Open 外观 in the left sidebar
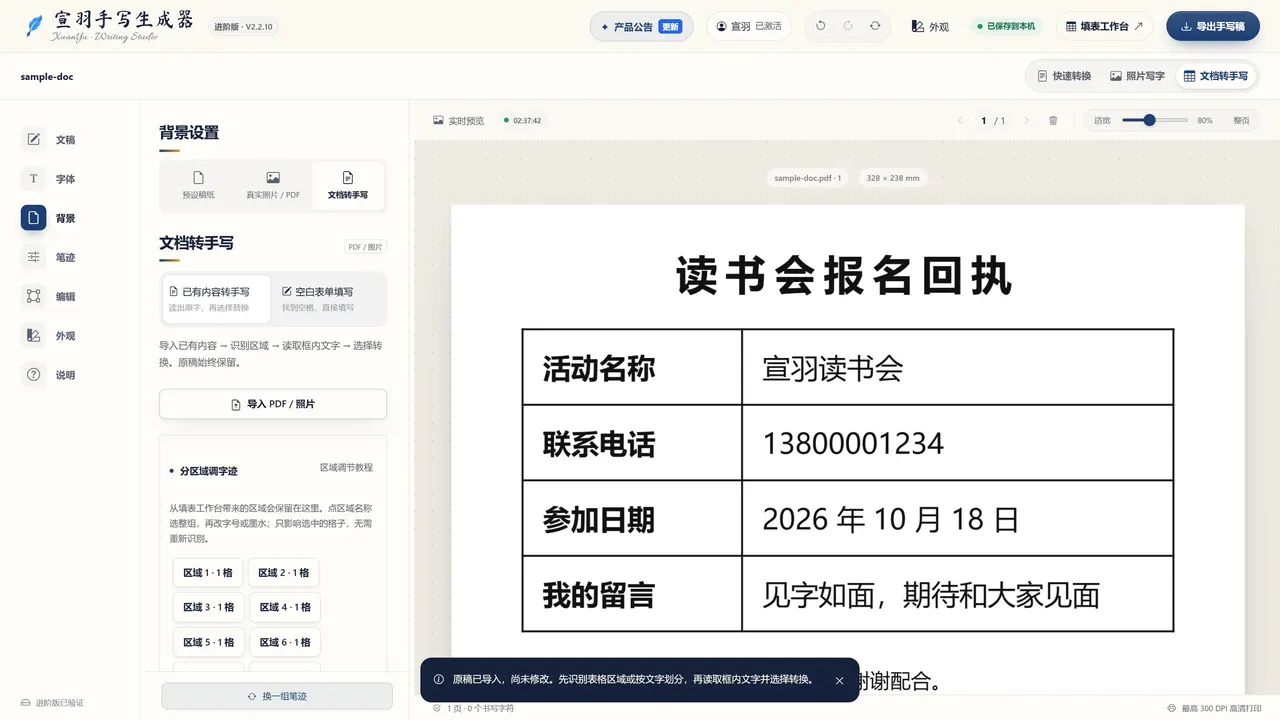 [50, 336]
